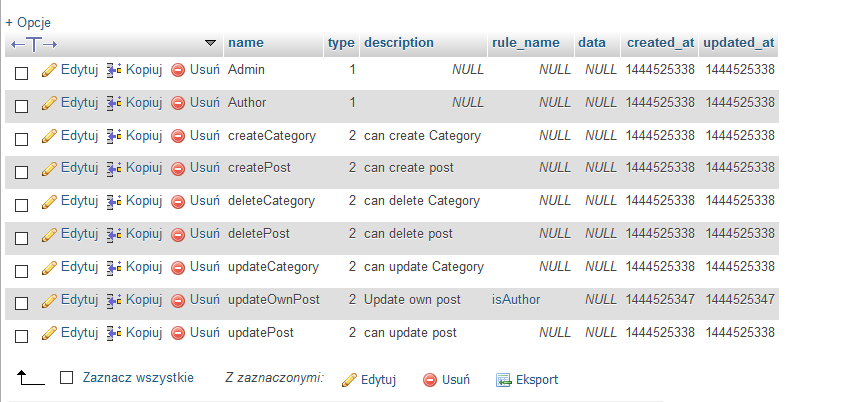Image resolution: width=860 pixels, height=402 pixels.
Task: Select the updatePost row checkbox
Action: tap(22, 336)
